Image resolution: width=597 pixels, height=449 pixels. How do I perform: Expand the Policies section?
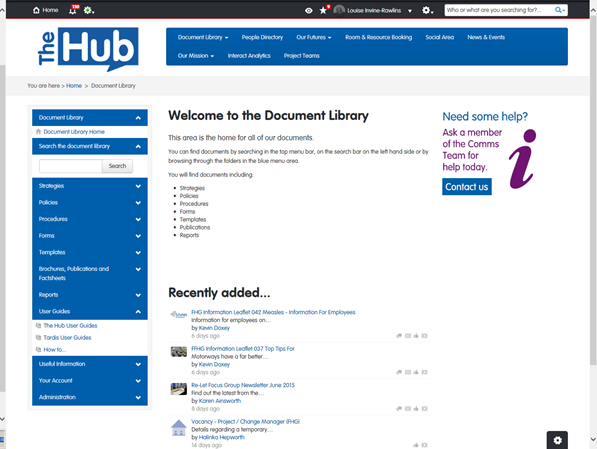pyautogui.click(x=90, y=203)
